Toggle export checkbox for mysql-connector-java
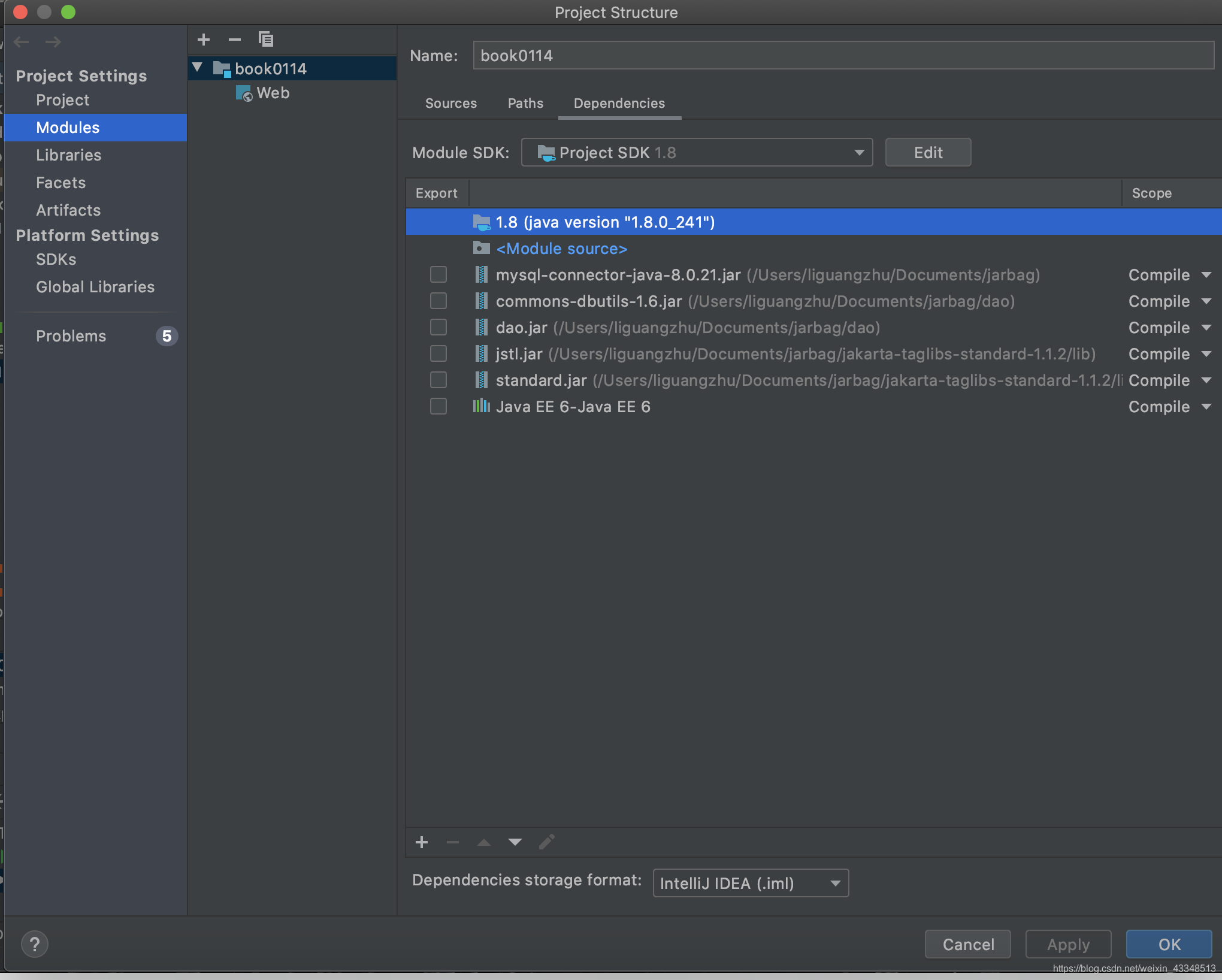 coord(437,274)
